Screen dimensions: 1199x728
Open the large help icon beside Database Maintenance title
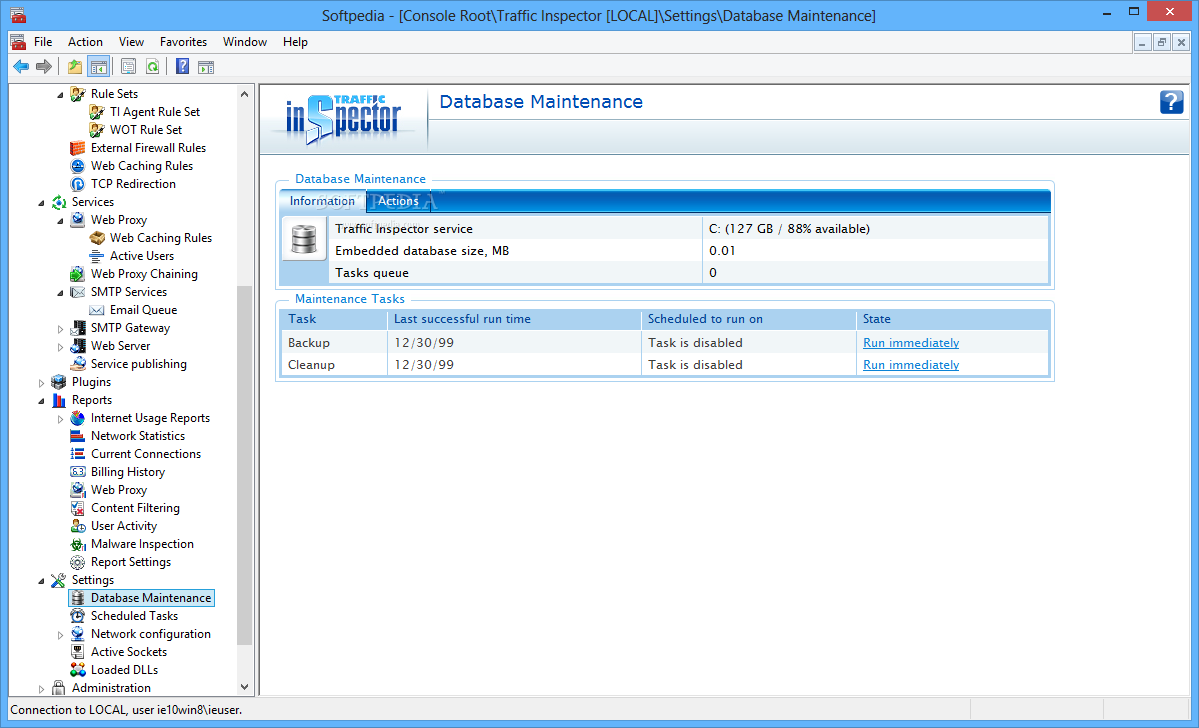point(1171,102)
